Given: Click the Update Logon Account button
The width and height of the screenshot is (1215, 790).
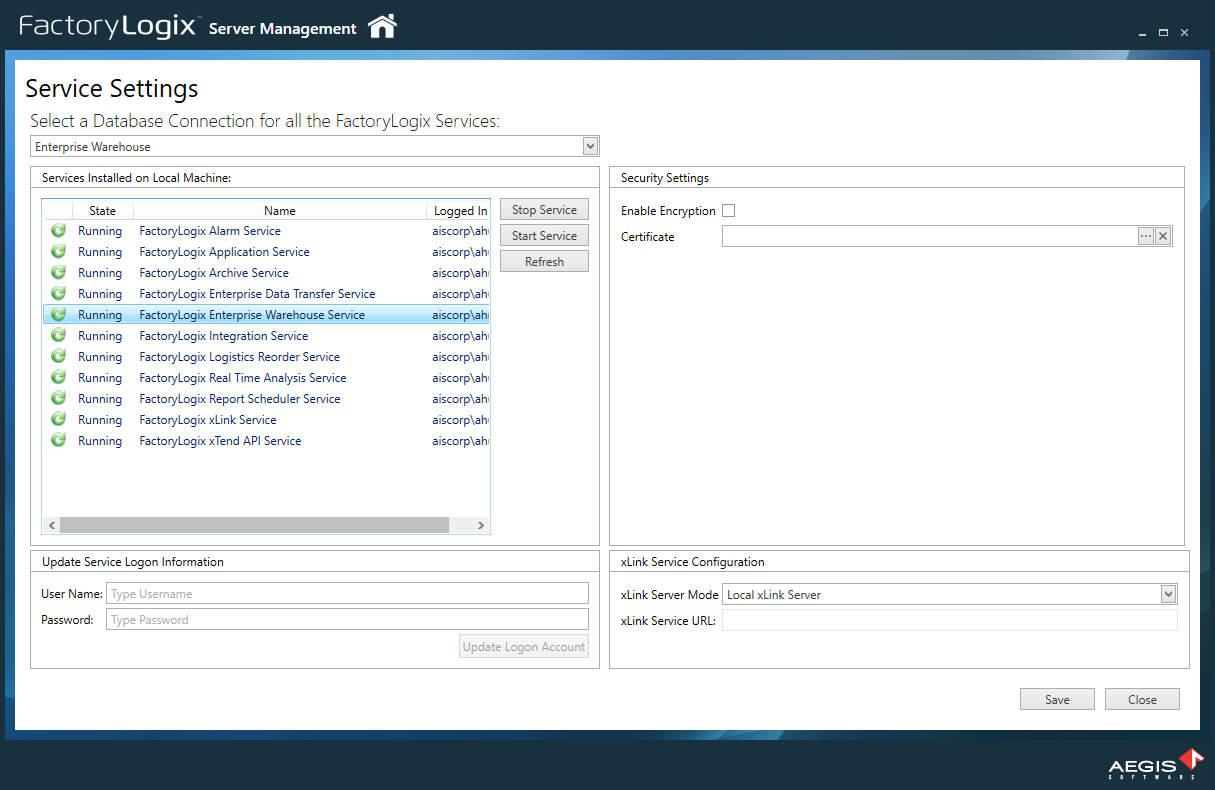Looking at the screenshot, I should 523,645.
